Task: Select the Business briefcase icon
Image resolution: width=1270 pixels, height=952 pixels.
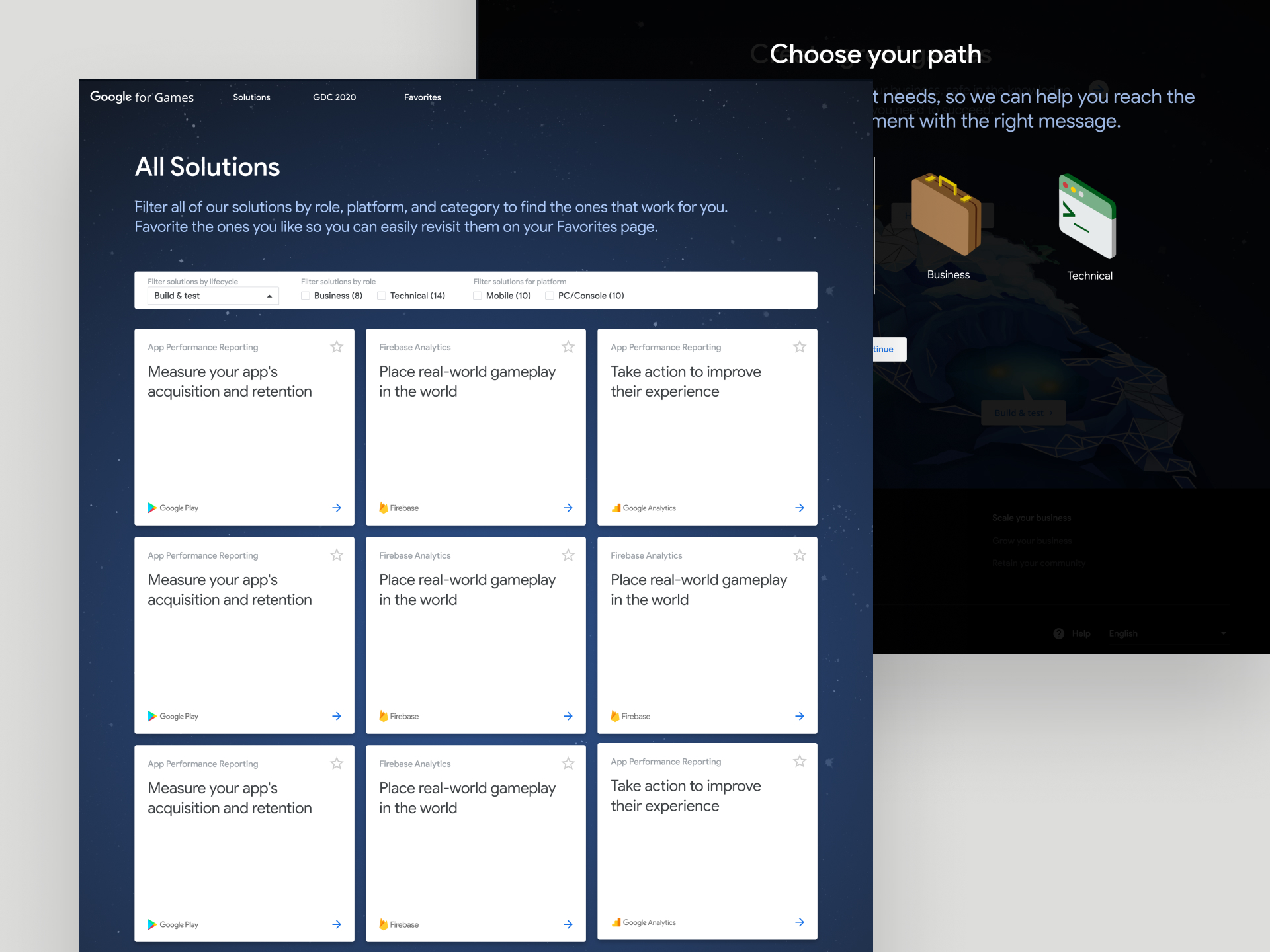Action: 947,215
